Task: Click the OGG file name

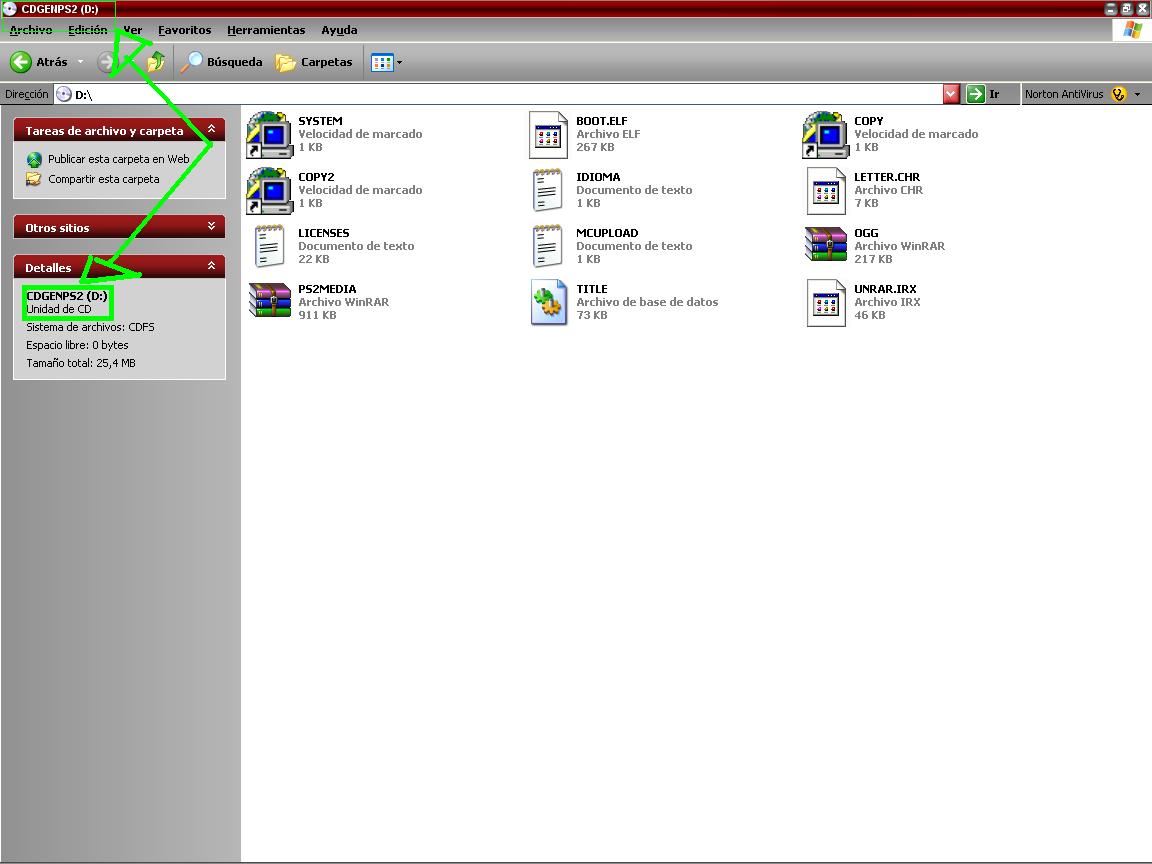Action: click(866, 233)
